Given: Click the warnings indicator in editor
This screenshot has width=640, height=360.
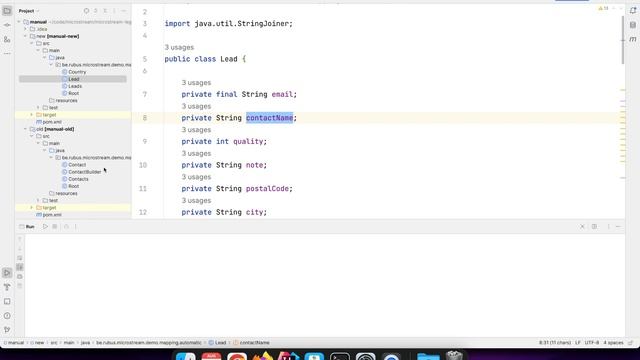Looking at the screenshot, I should [603, 8].
